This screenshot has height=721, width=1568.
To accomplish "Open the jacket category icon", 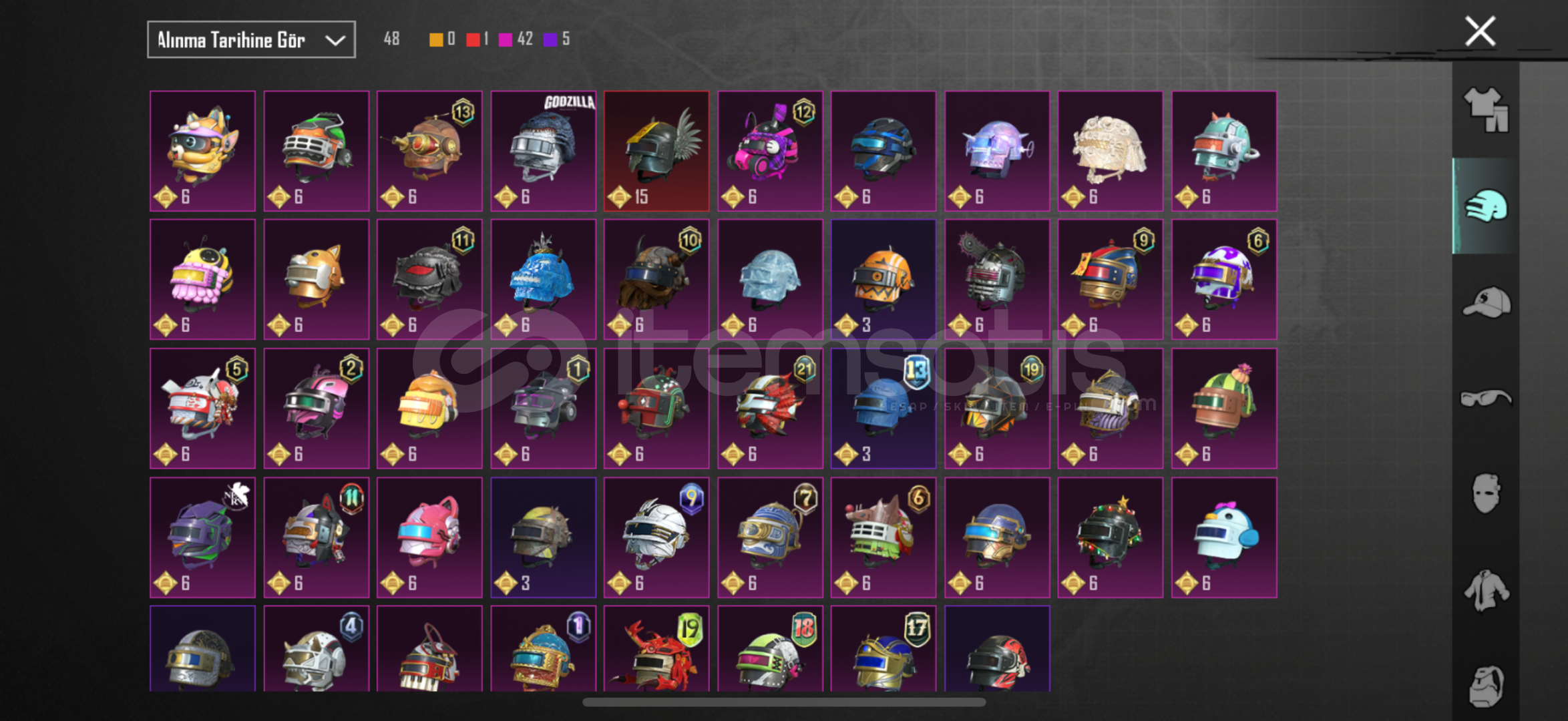I will pos(1486,590).
